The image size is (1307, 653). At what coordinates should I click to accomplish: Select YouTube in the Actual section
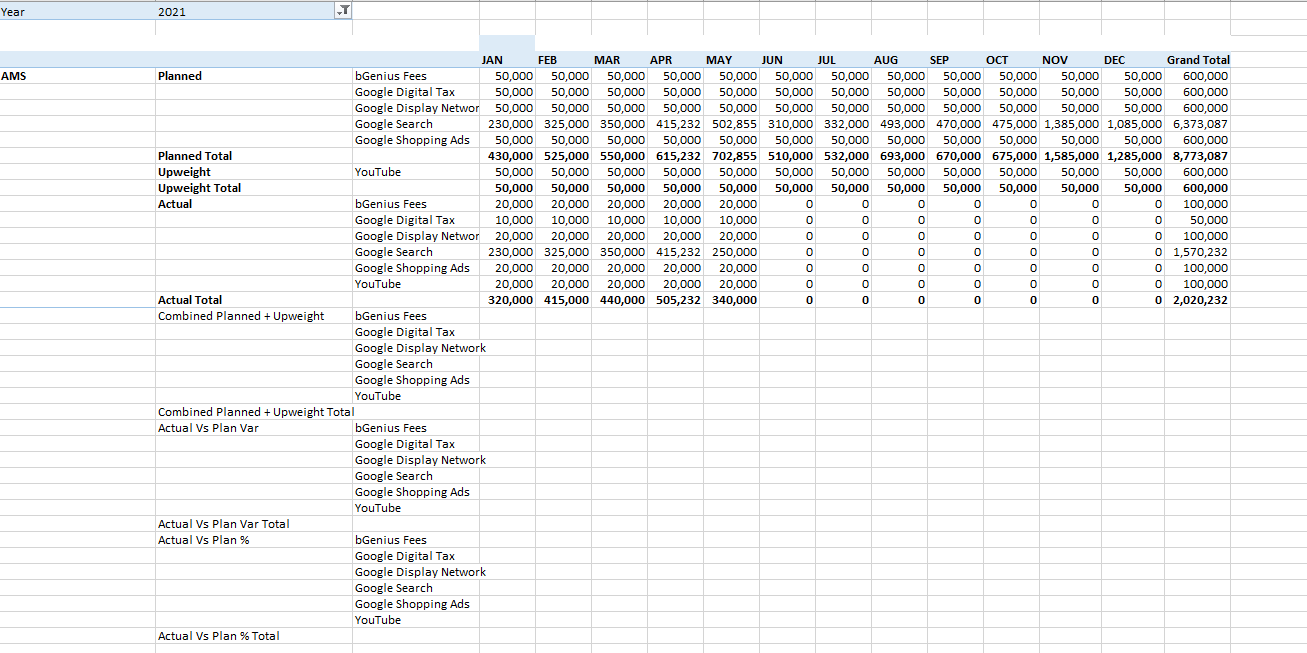378,284
